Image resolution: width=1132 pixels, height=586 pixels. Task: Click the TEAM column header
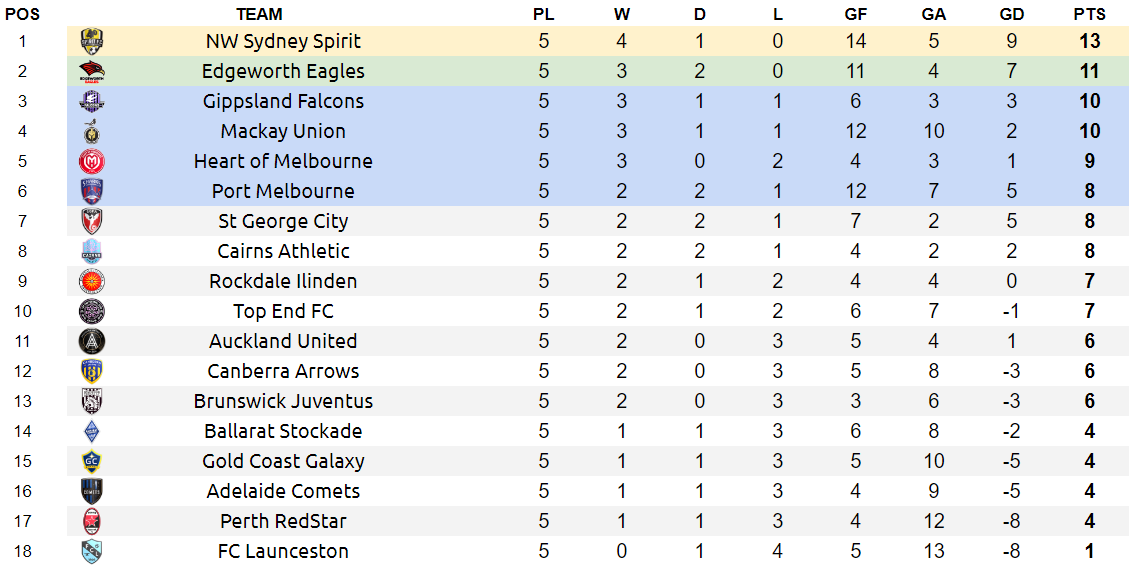(259, 14)
